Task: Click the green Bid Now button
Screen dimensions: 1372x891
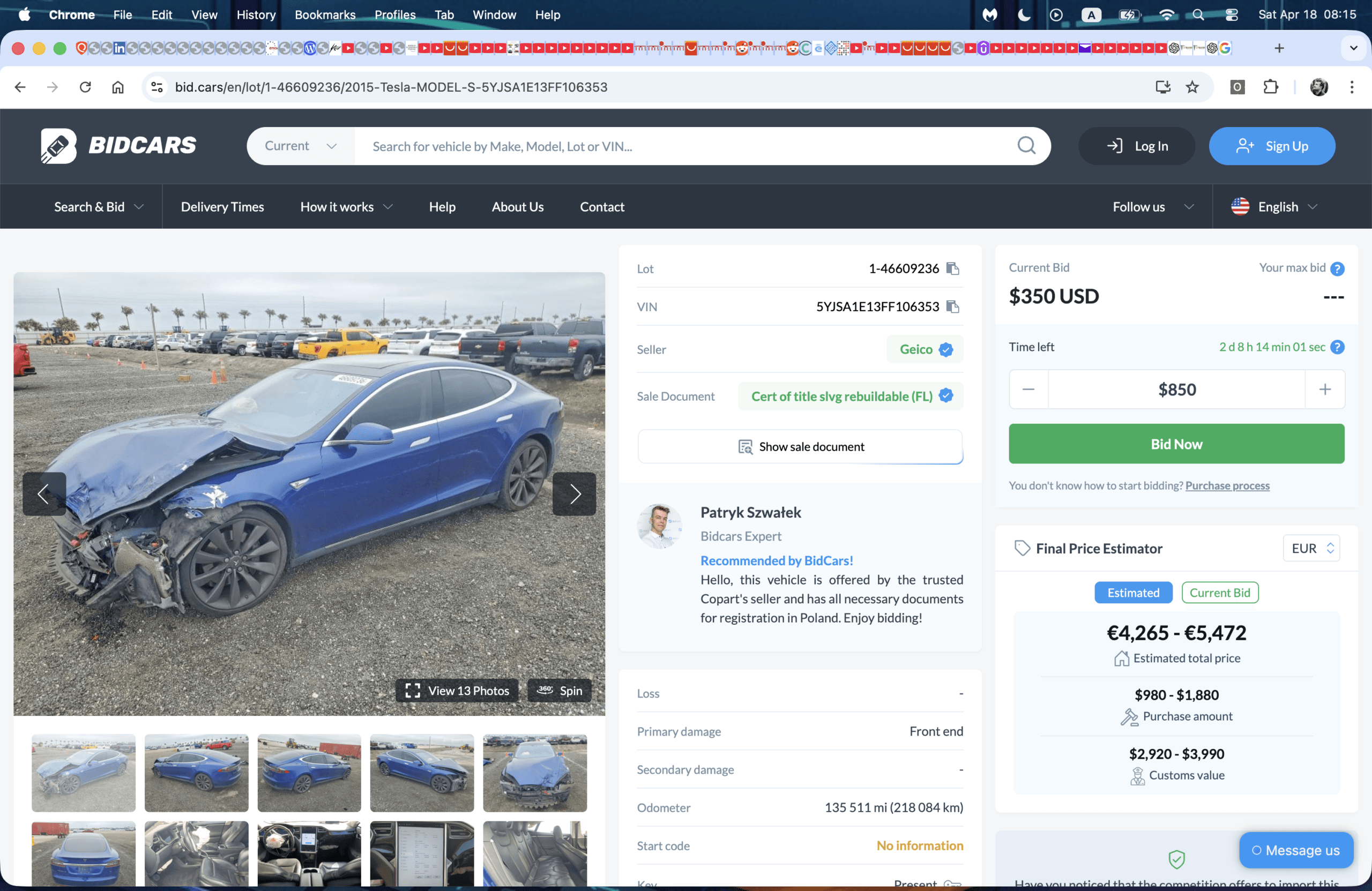Action: coord(1176,444)
